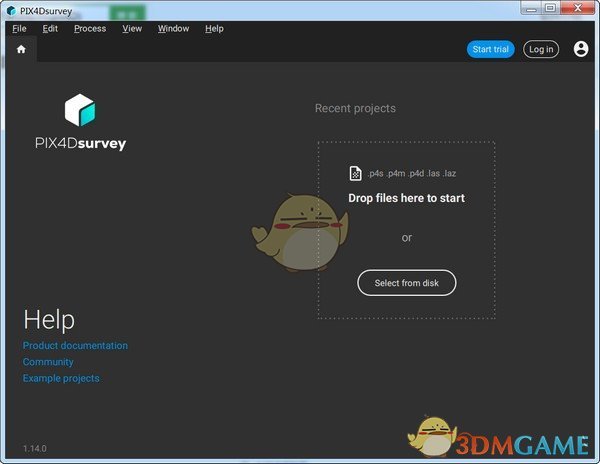Open the Help menu
The height and width of the screenshot is (464, 600).
point(214,29)
